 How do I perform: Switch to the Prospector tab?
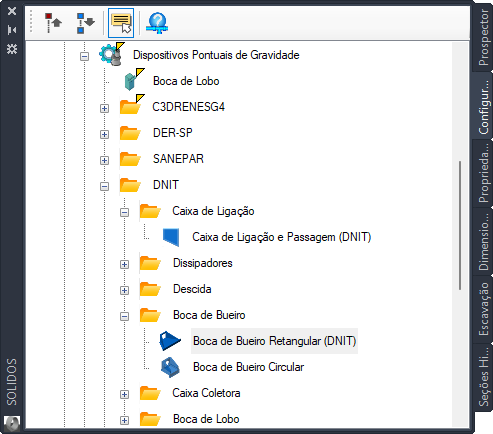coord(483,37)
